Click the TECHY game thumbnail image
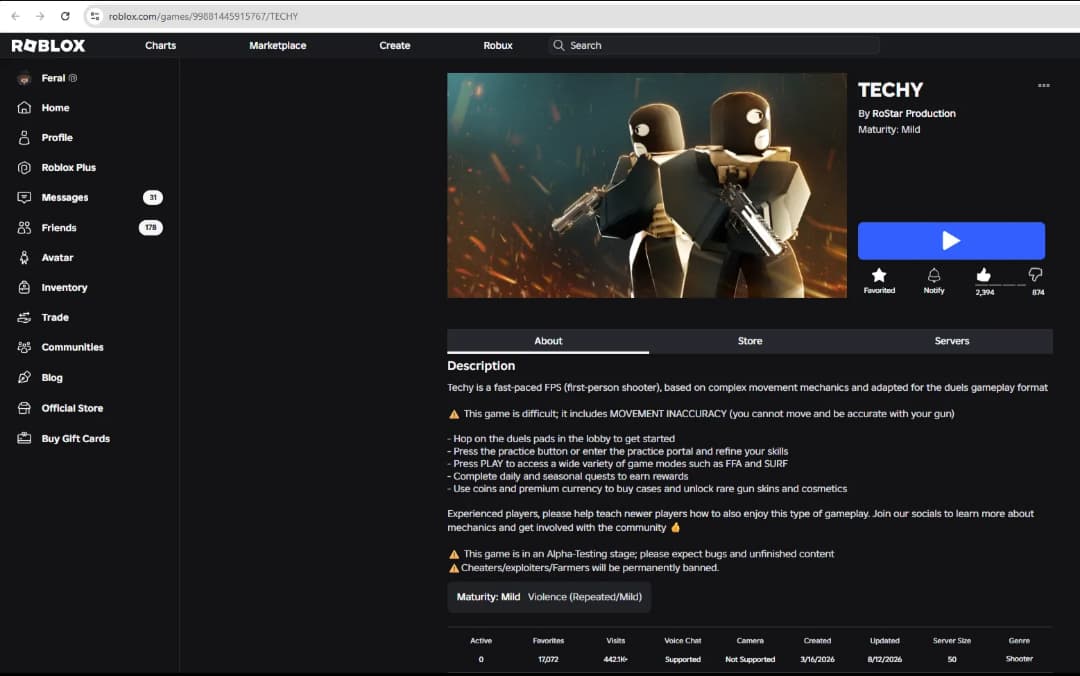The height and width of the screenshot is (676, 1080). 647,185
